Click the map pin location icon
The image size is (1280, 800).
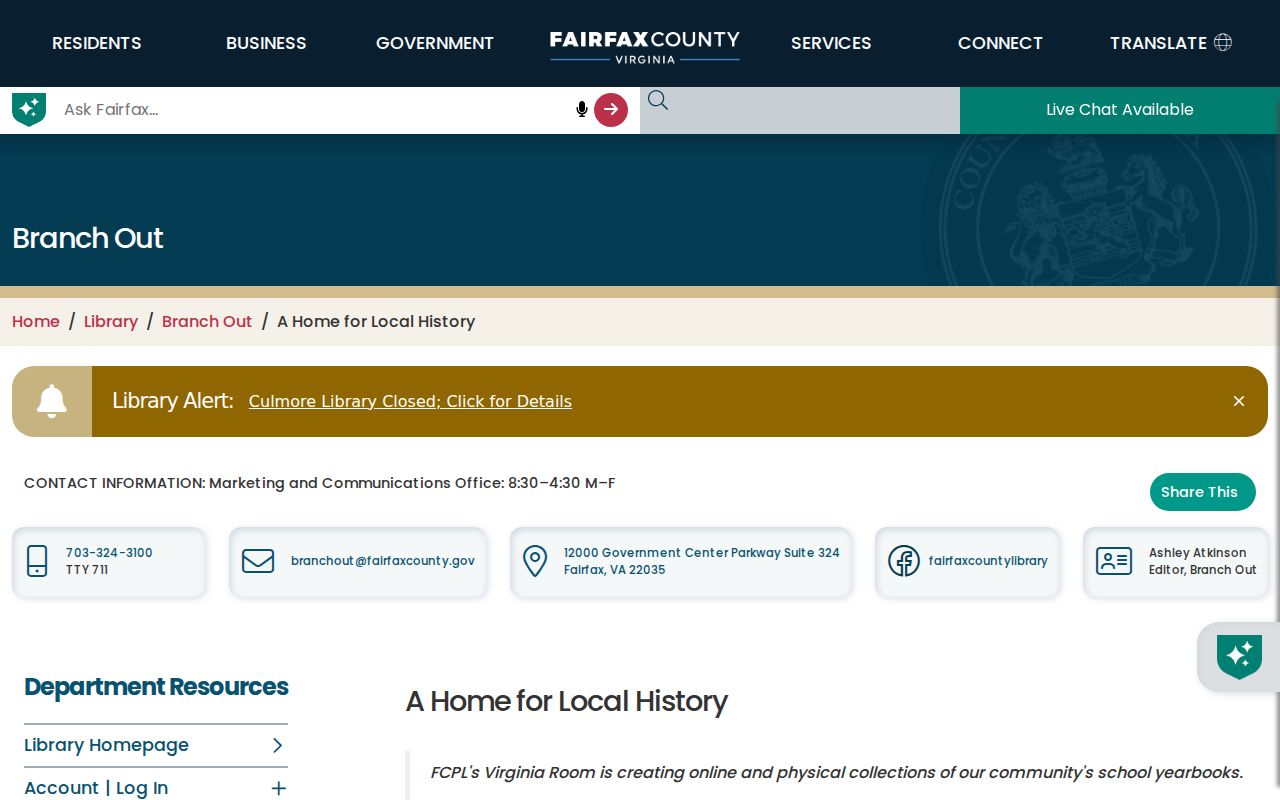point(536,561)
